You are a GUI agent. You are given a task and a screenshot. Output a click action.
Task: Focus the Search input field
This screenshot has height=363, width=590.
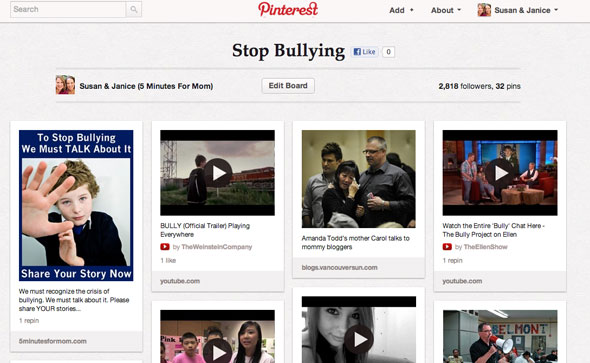[x=68, y=9]
